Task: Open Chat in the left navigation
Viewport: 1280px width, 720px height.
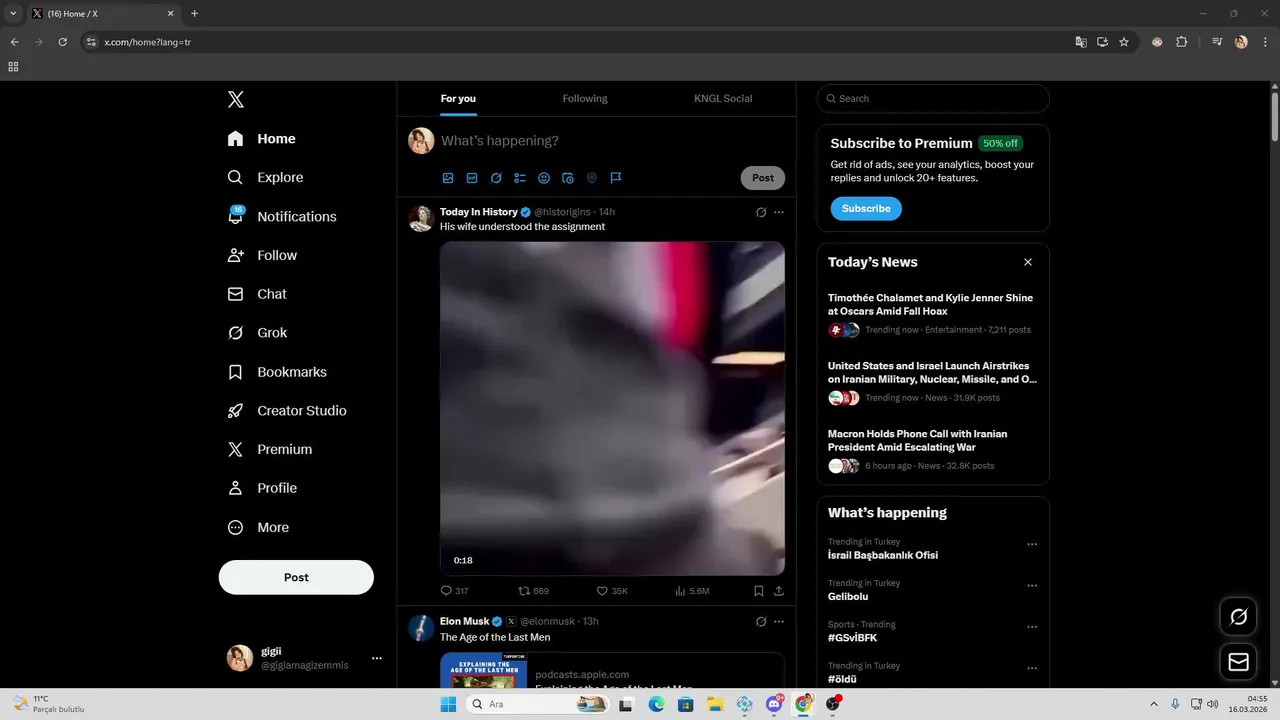Action: coord(257,294)
